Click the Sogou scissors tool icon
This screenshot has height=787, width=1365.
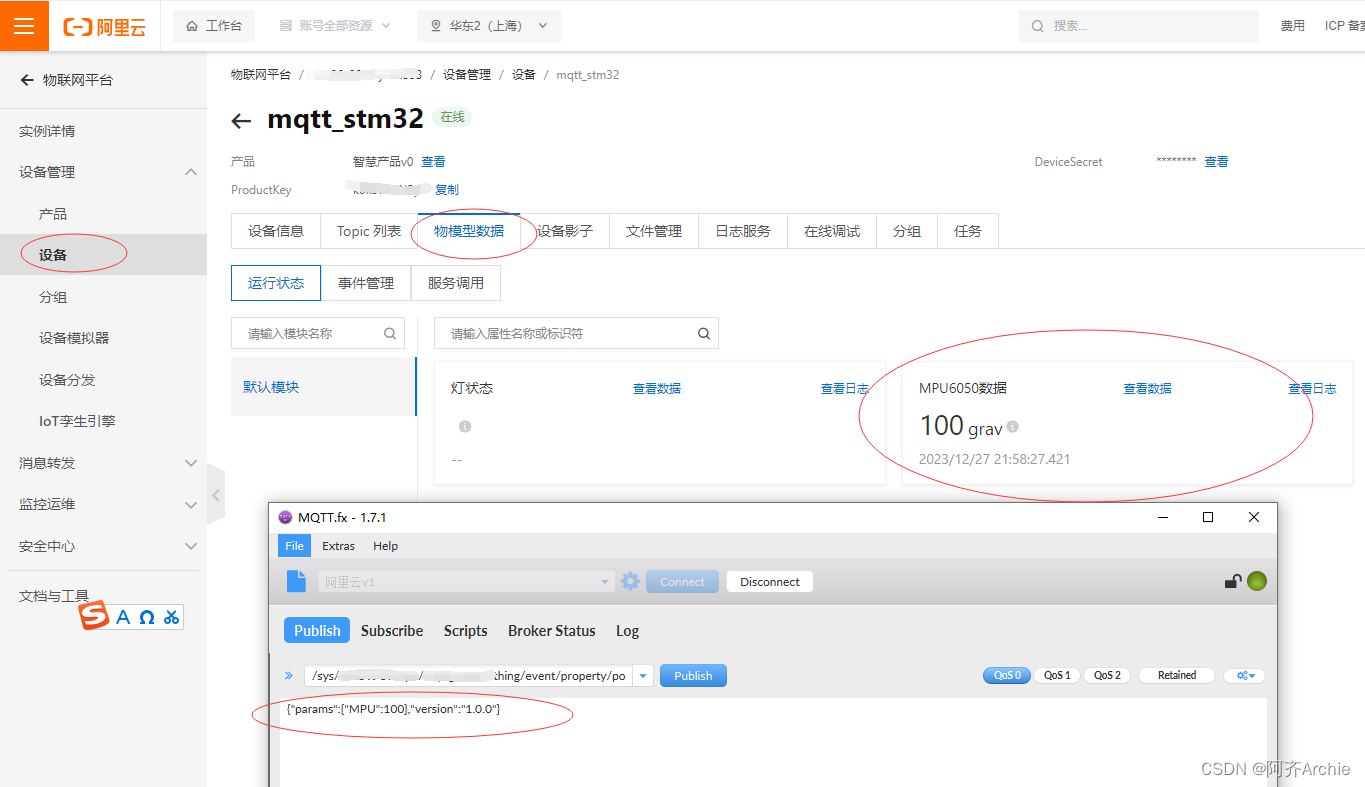tap(171, 617)
